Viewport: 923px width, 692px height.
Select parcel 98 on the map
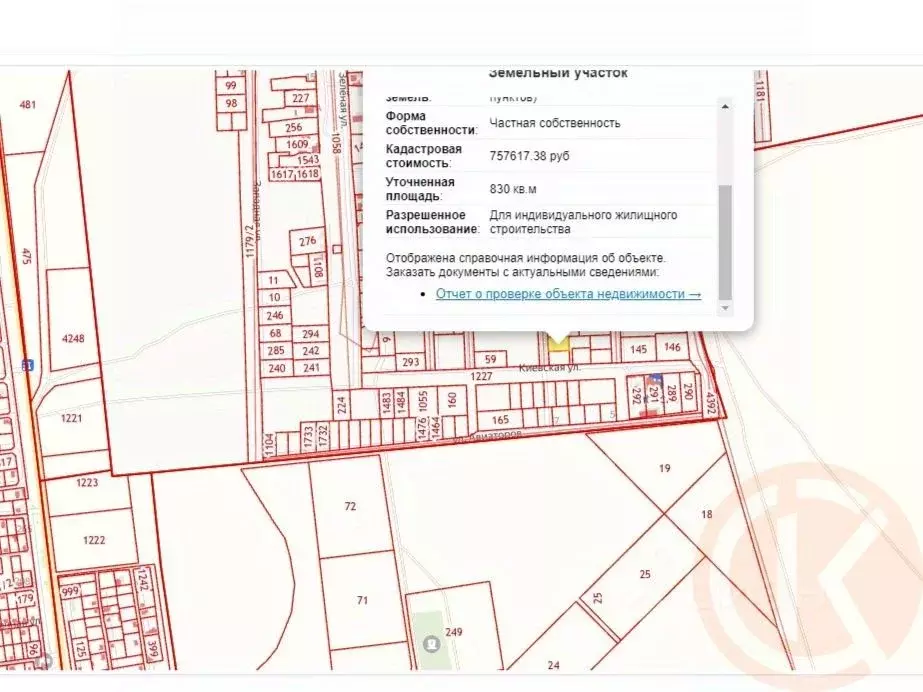231,104
